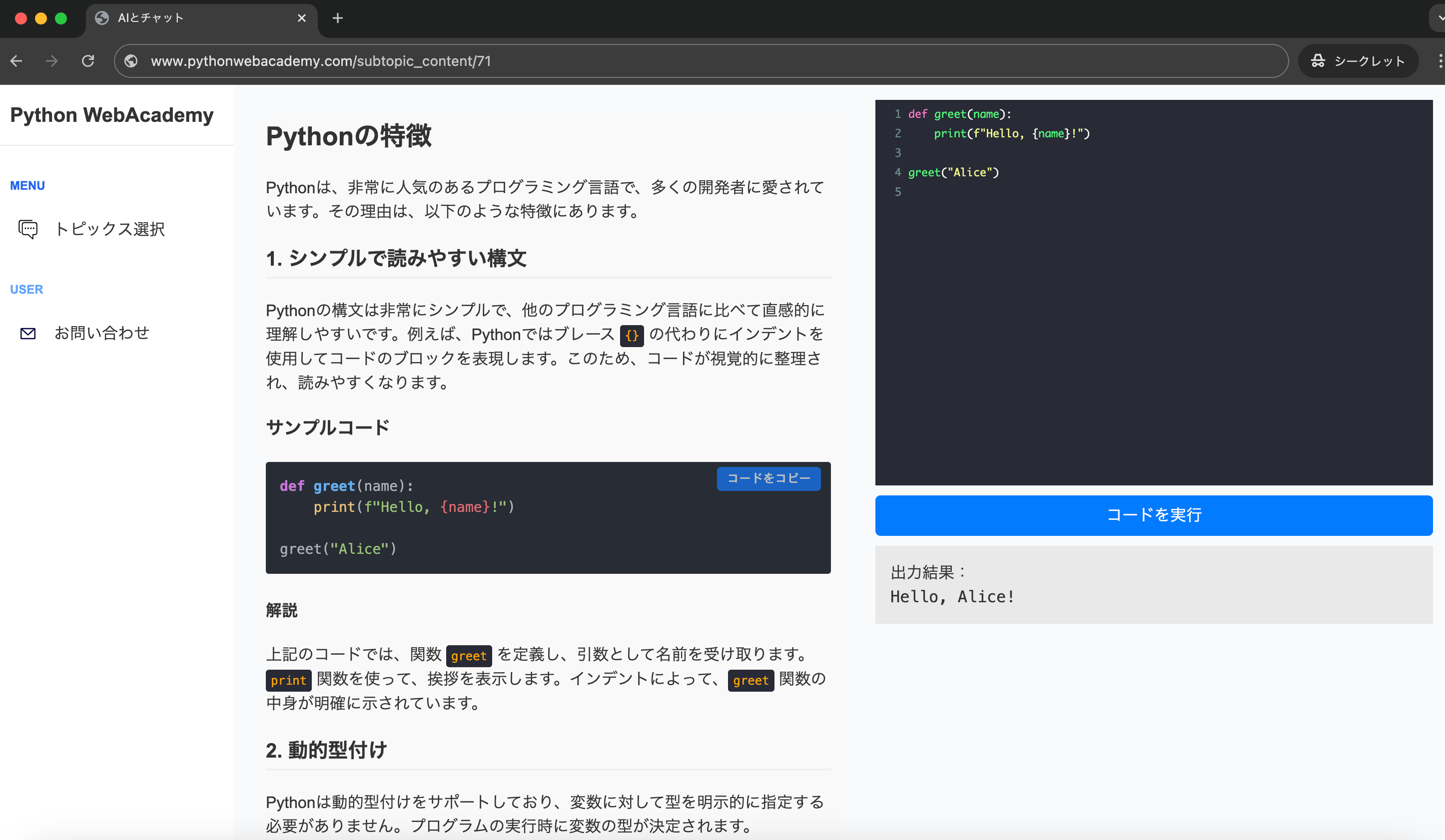Reload the page with refresh icon

coord(88,61)
